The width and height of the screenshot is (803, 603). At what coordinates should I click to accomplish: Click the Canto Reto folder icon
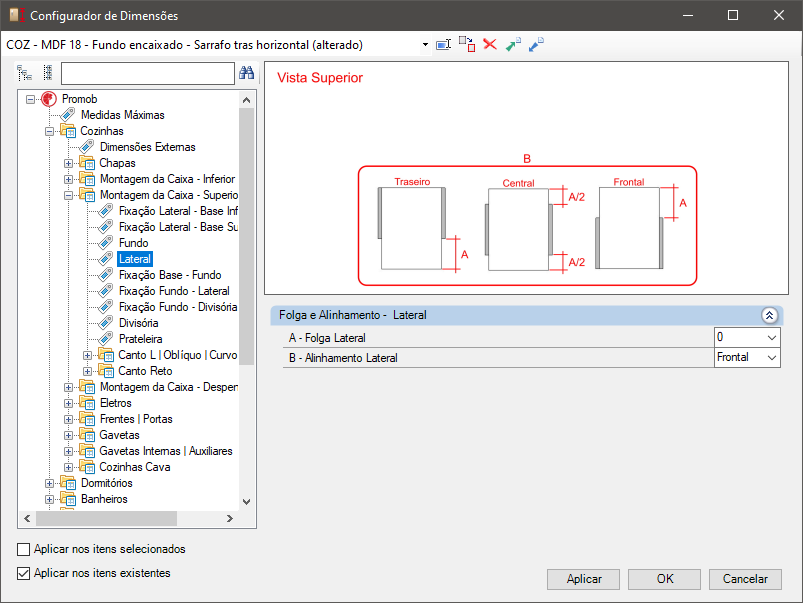click(106, 370)
